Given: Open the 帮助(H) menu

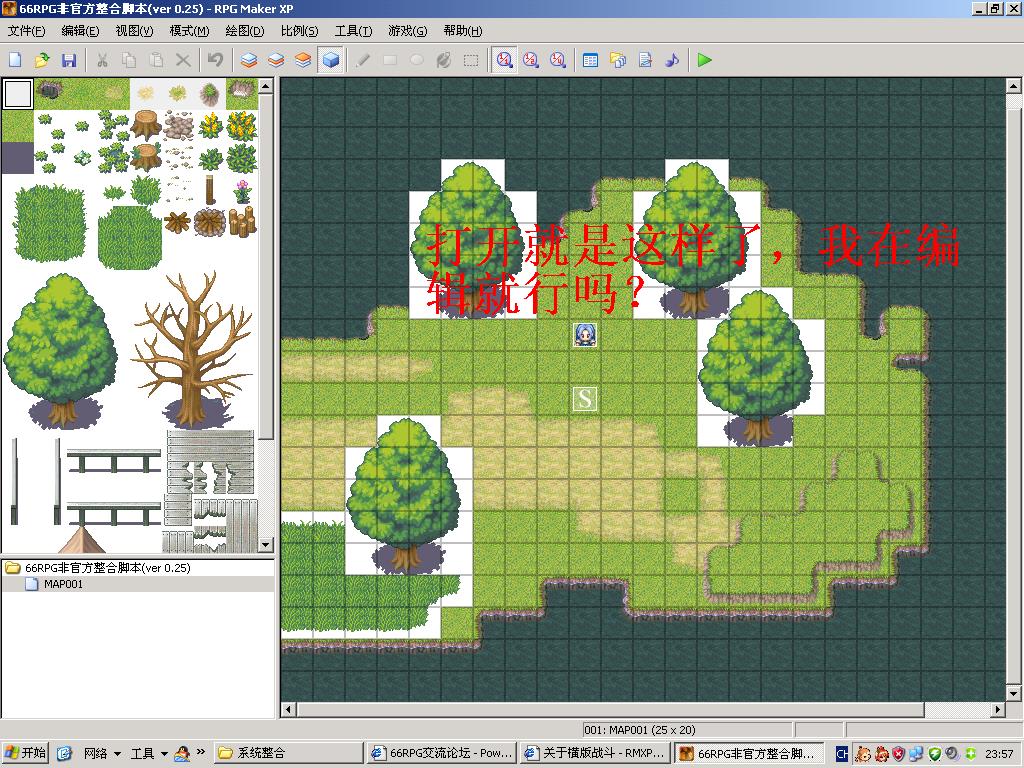Looking at the screenshot, I should coord(463,31).
